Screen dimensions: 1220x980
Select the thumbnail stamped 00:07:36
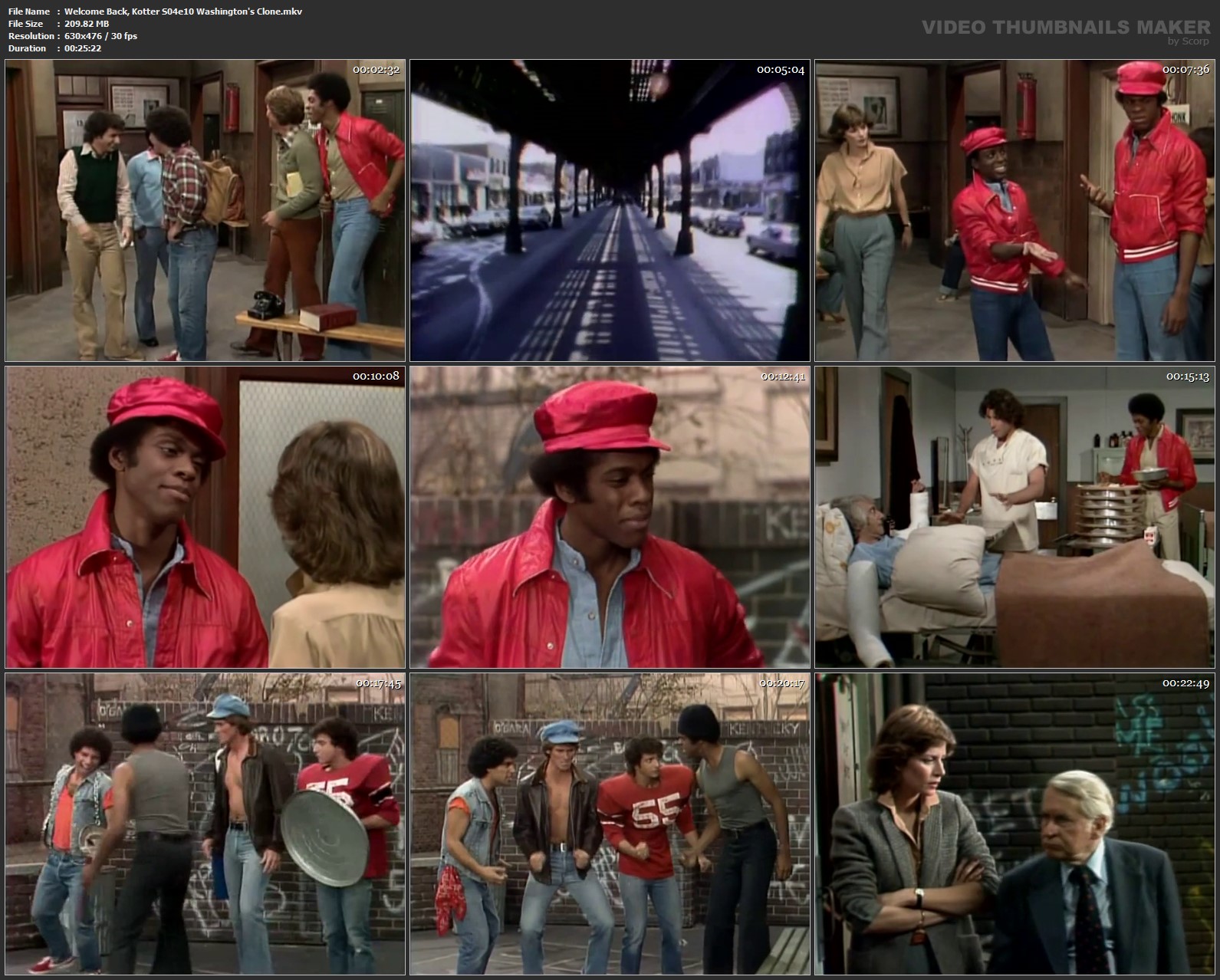click(x=1014, y=211)
